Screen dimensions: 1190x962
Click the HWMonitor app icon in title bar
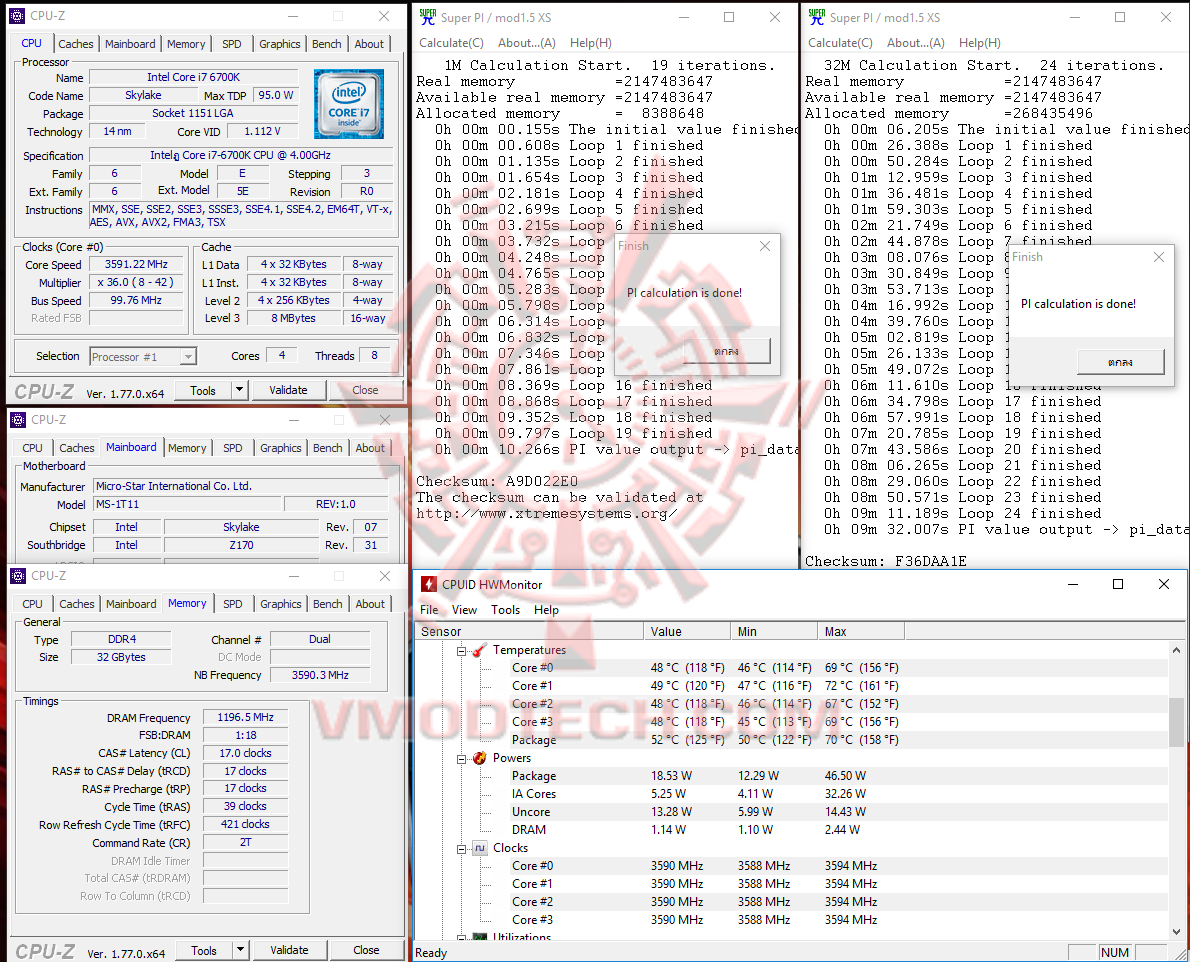(x=430, y=584)
